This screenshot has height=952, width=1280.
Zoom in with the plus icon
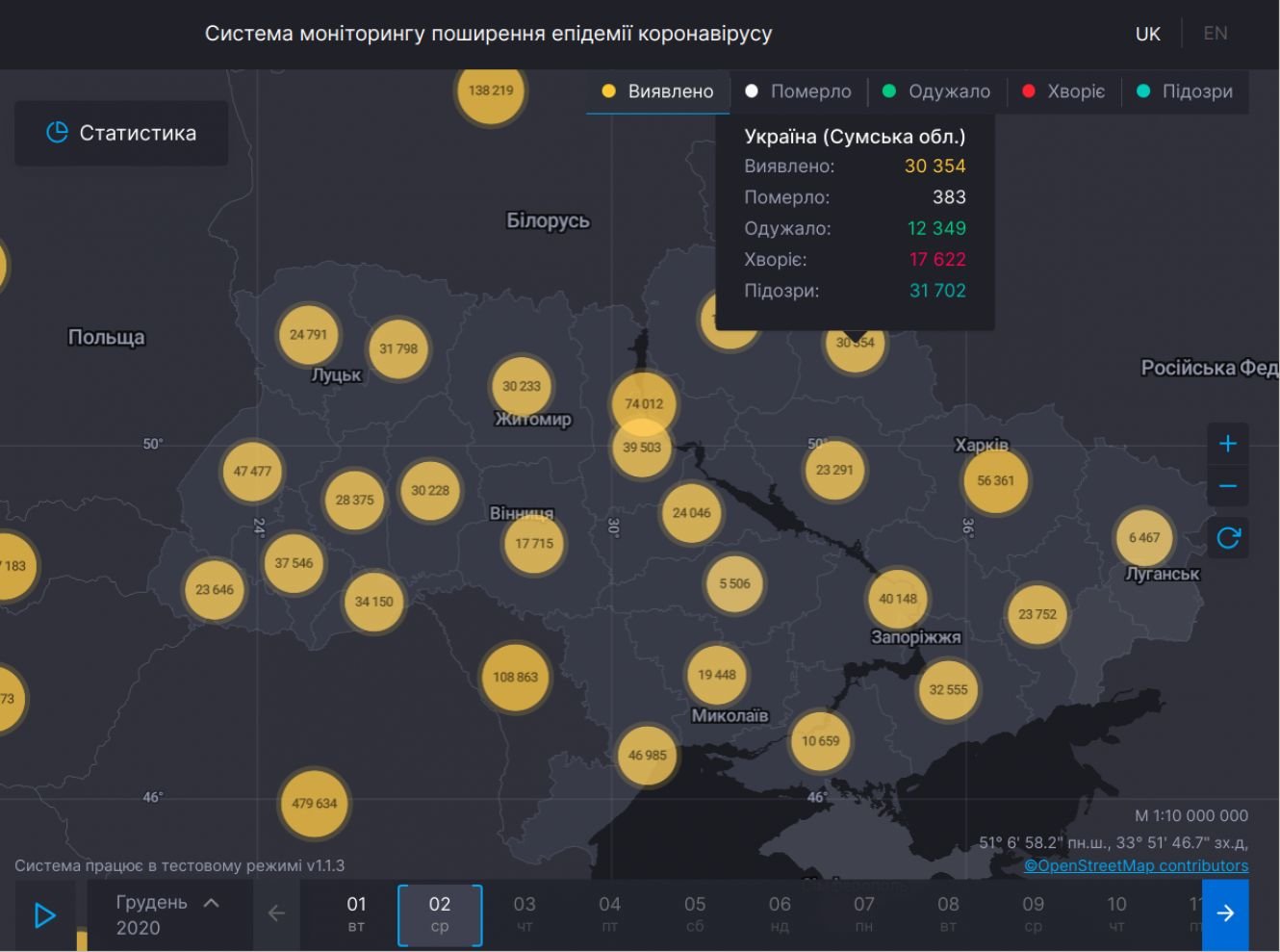point(1227,444)
